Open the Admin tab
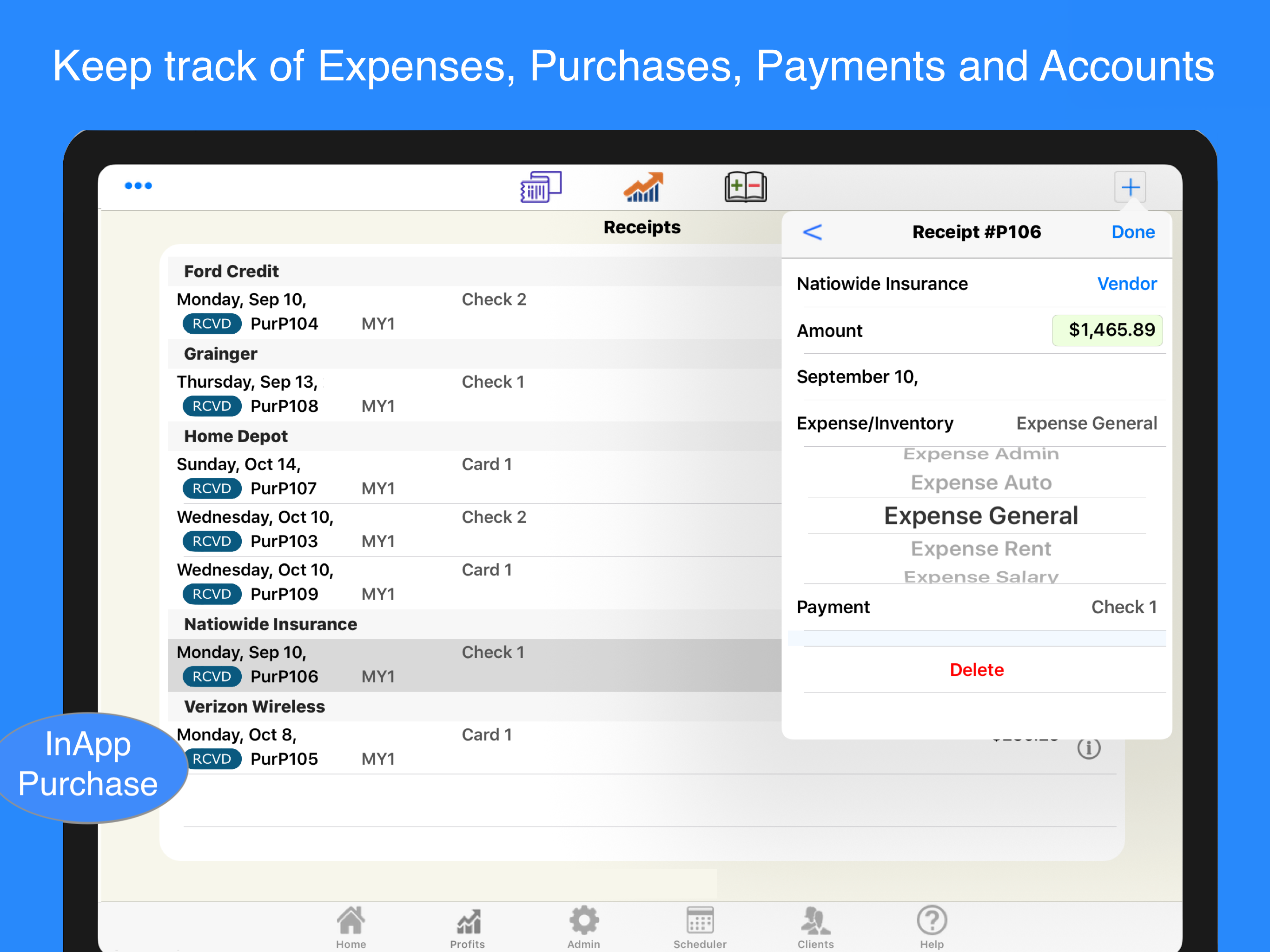Image resolution: width=1270 pixels, height=952 pixels. 584,927
